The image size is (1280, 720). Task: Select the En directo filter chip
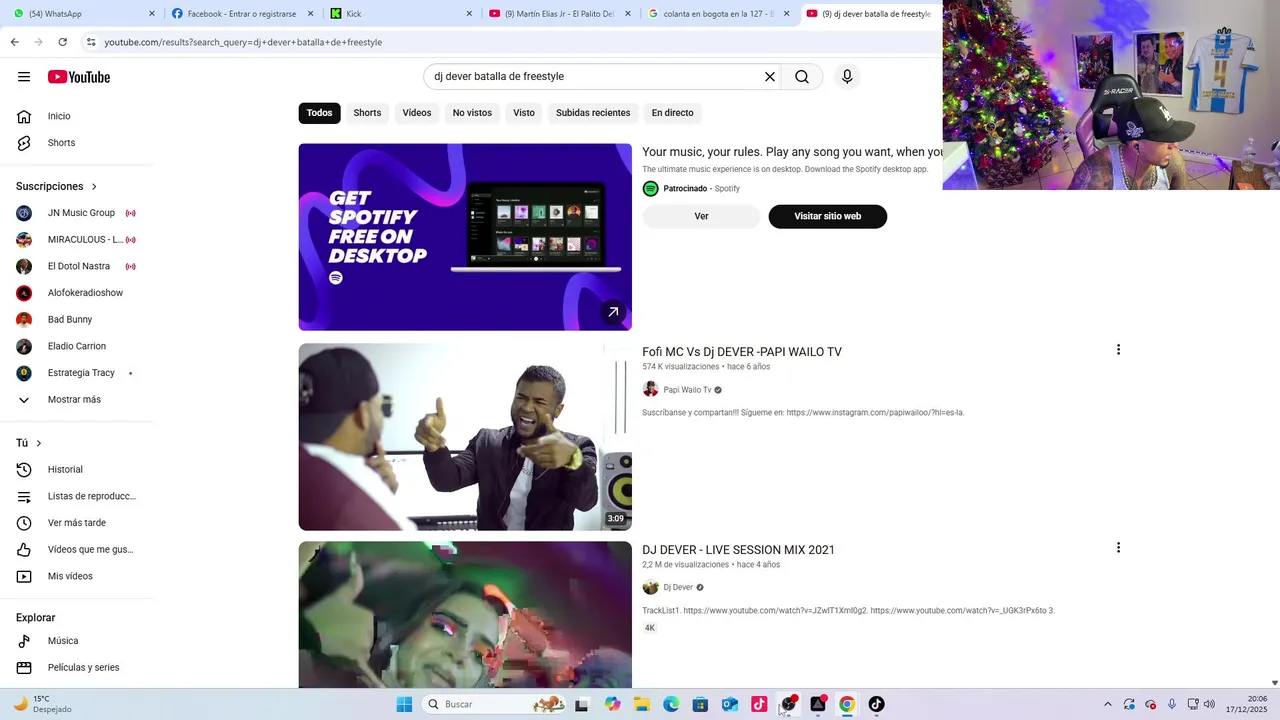point(672,113)
